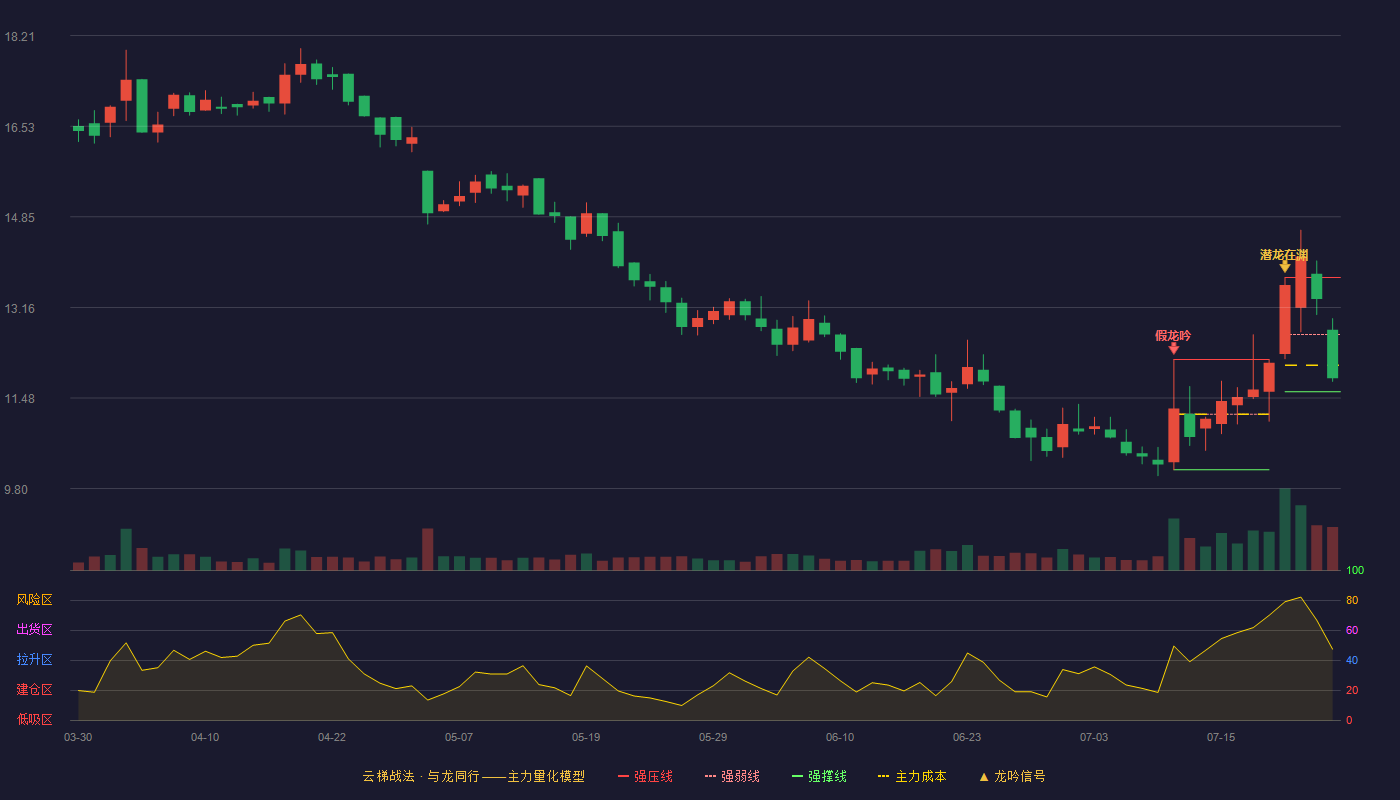Click the 06-10 date axis label
The height and width of the screenshot is (800, 1400).
pos(840,737)
